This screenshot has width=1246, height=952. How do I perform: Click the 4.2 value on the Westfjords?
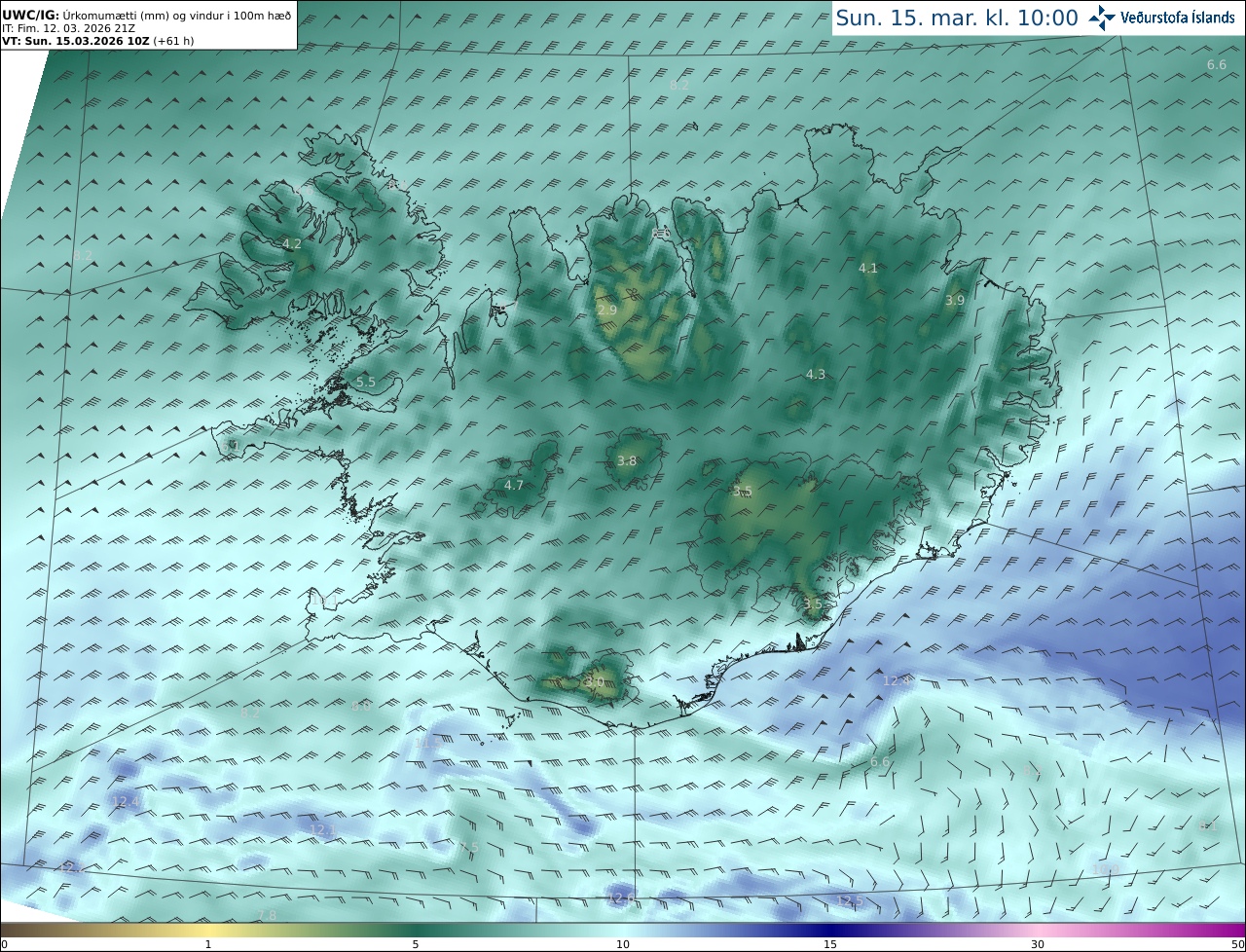291,243
